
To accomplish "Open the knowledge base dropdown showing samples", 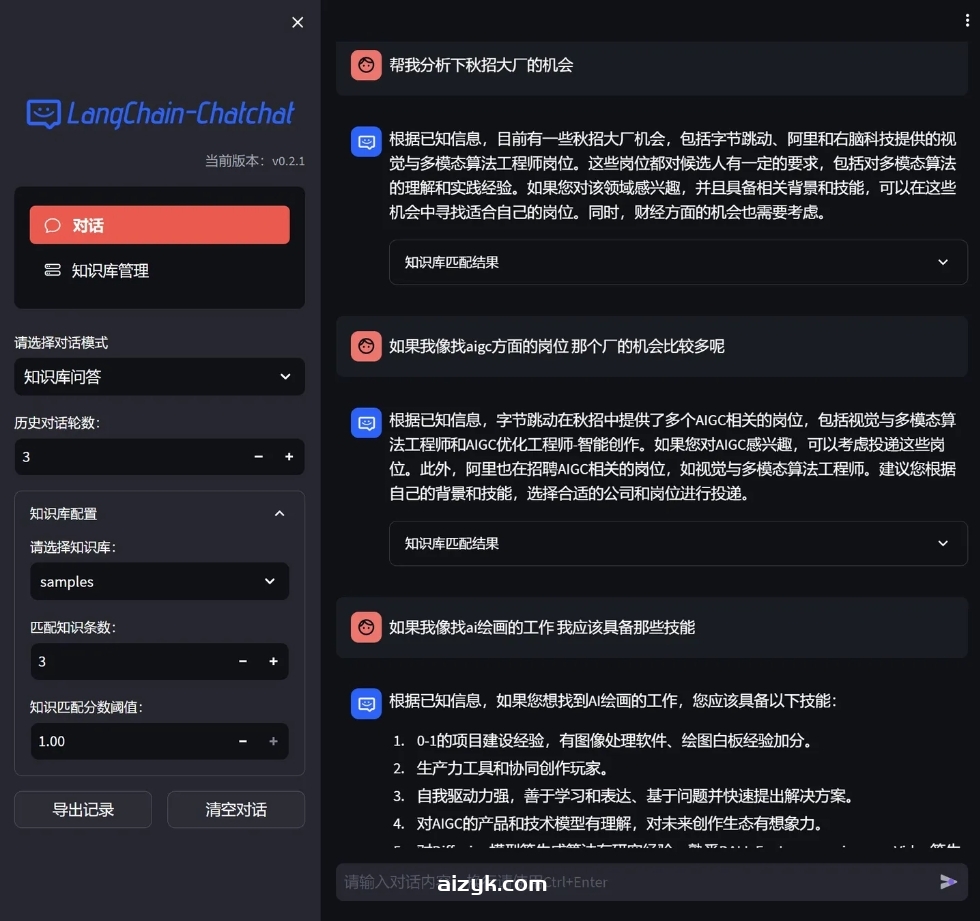I will (159, 581).
